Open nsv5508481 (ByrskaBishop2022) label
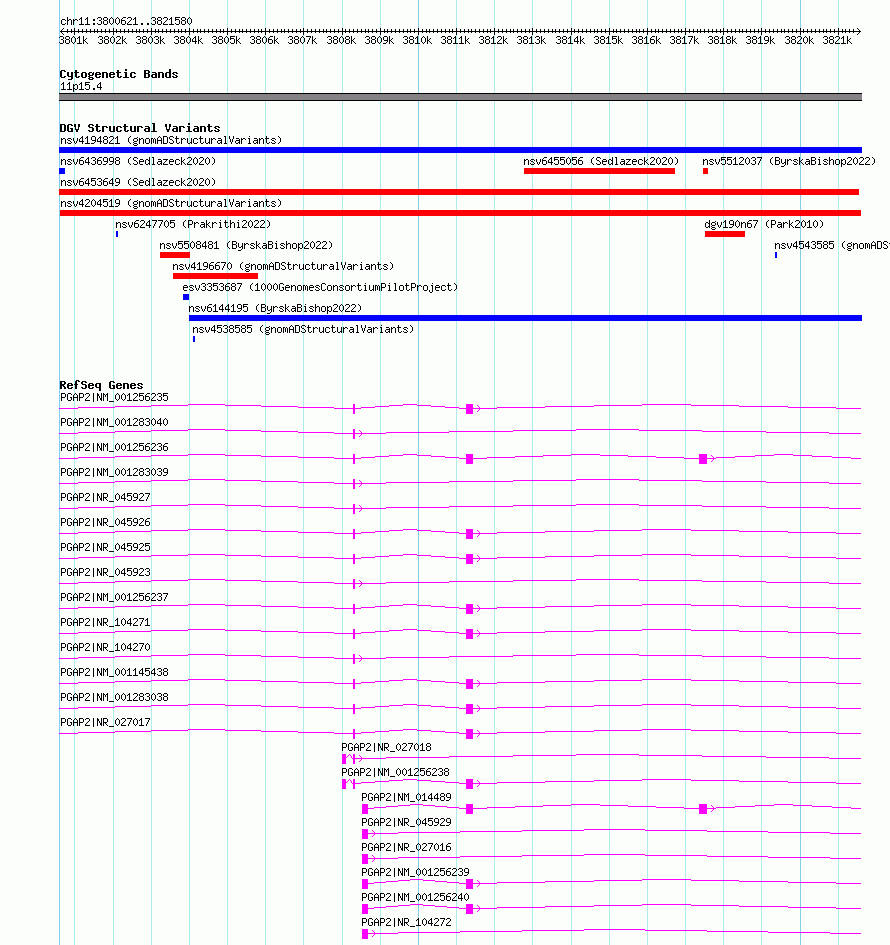 point(246,246)
